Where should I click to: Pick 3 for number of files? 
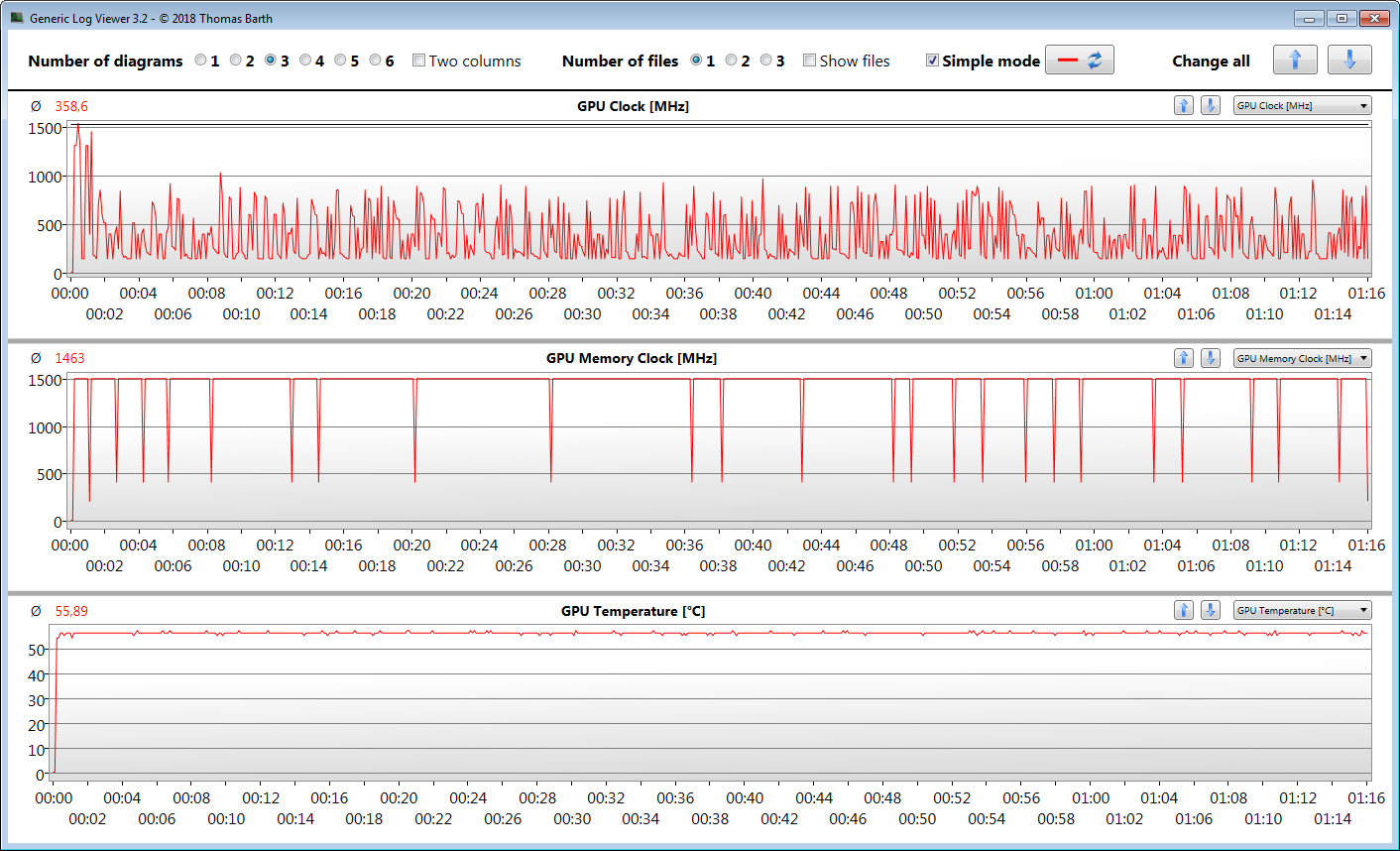coord(765,61)
